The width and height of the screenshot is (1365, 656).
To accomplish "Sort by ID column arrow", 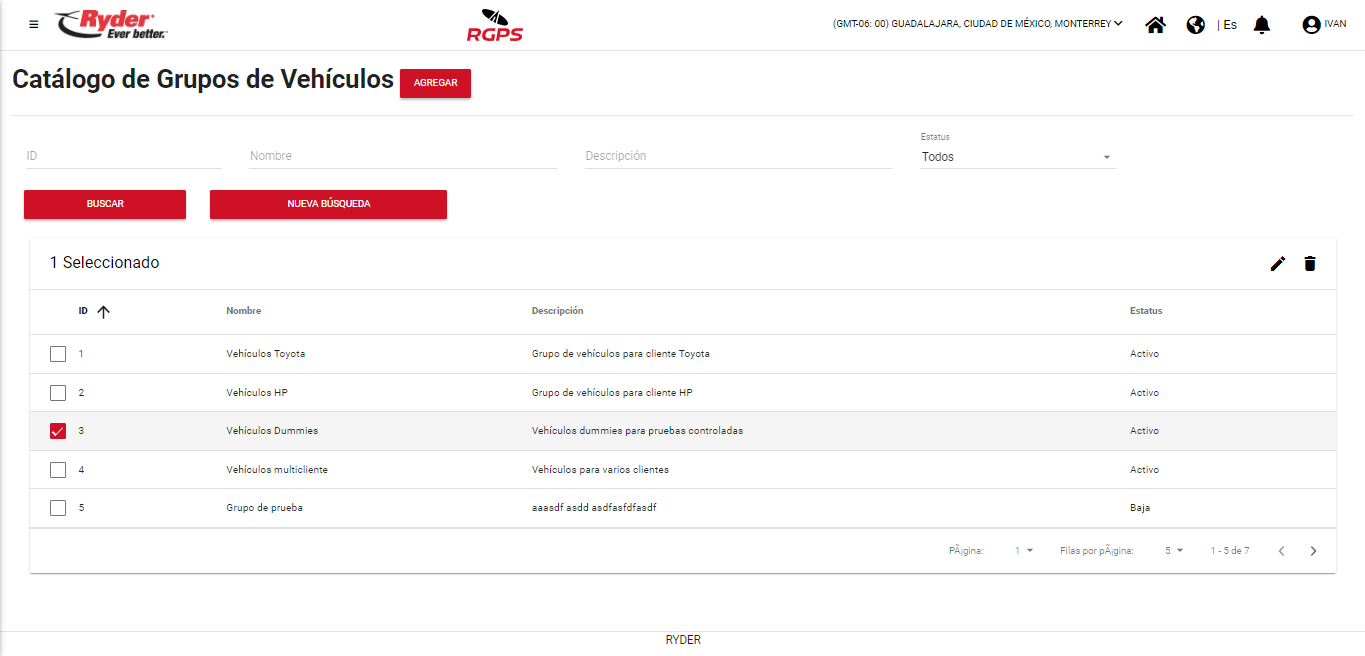I will [103, 311].
